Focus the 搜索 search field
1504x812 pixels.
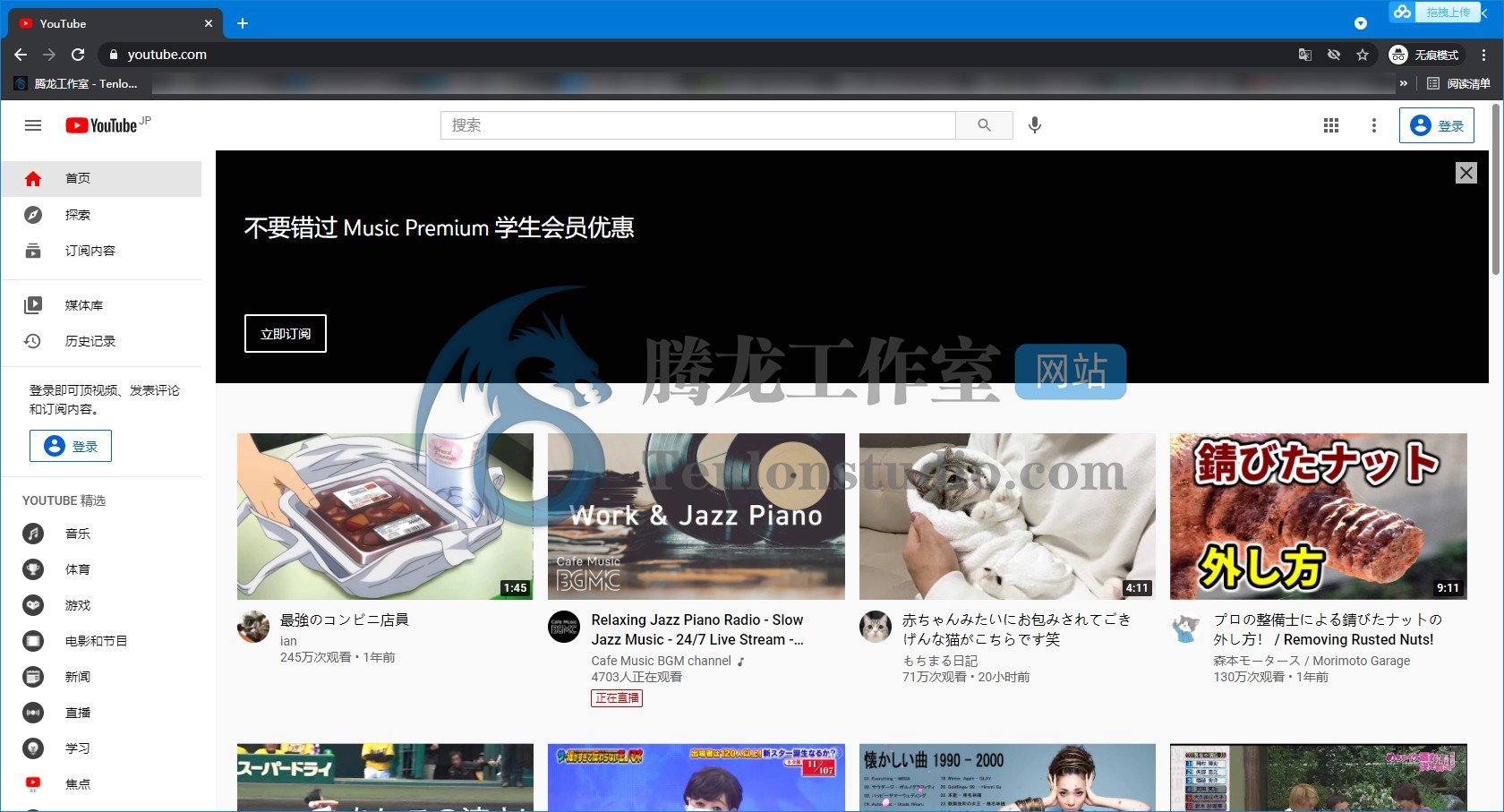click(x=698, y=125)
